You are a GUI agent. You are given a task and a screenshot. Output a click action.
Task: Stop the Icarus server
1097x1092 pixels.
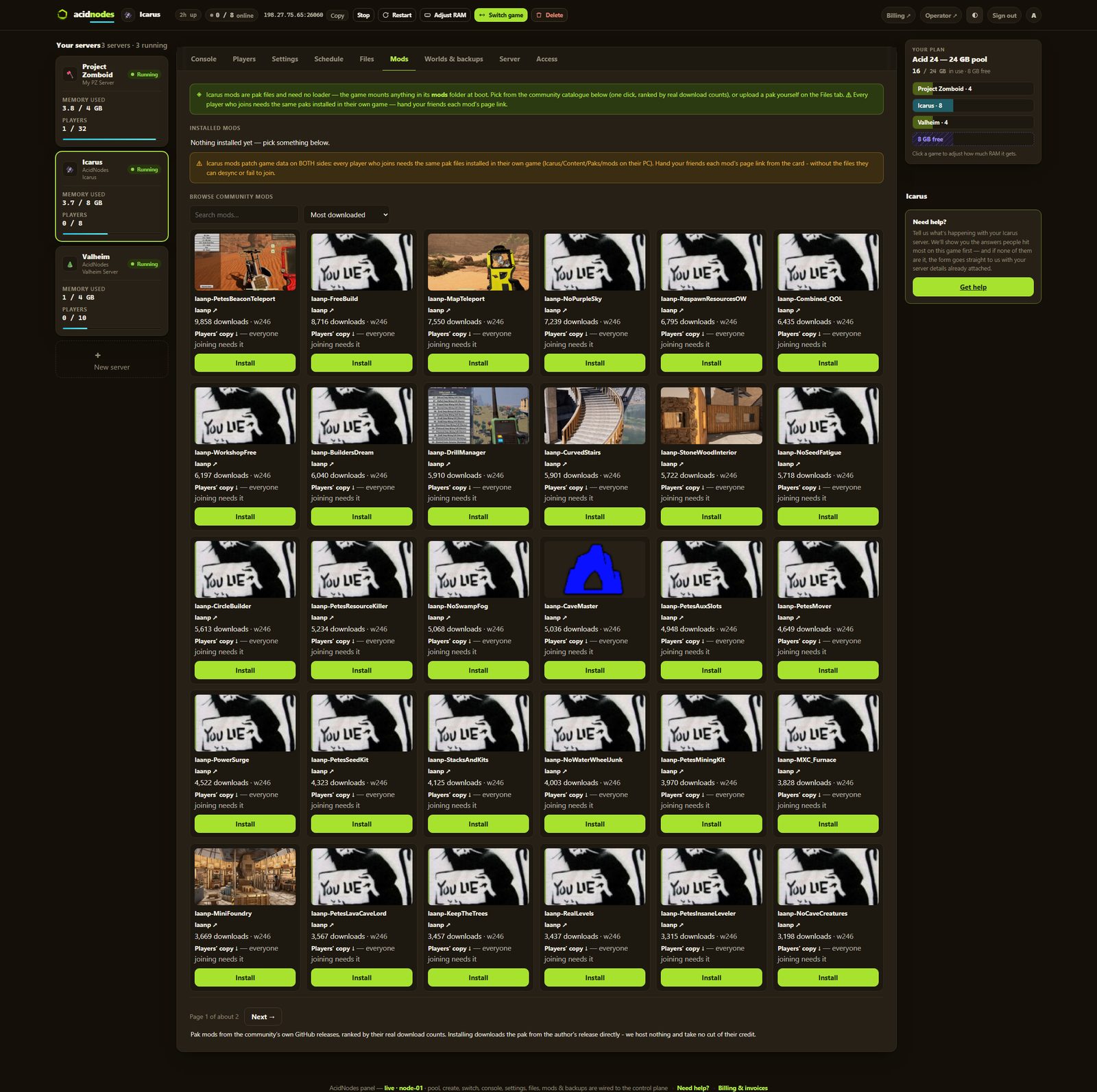pyautogui.click(x=363, y=15)
